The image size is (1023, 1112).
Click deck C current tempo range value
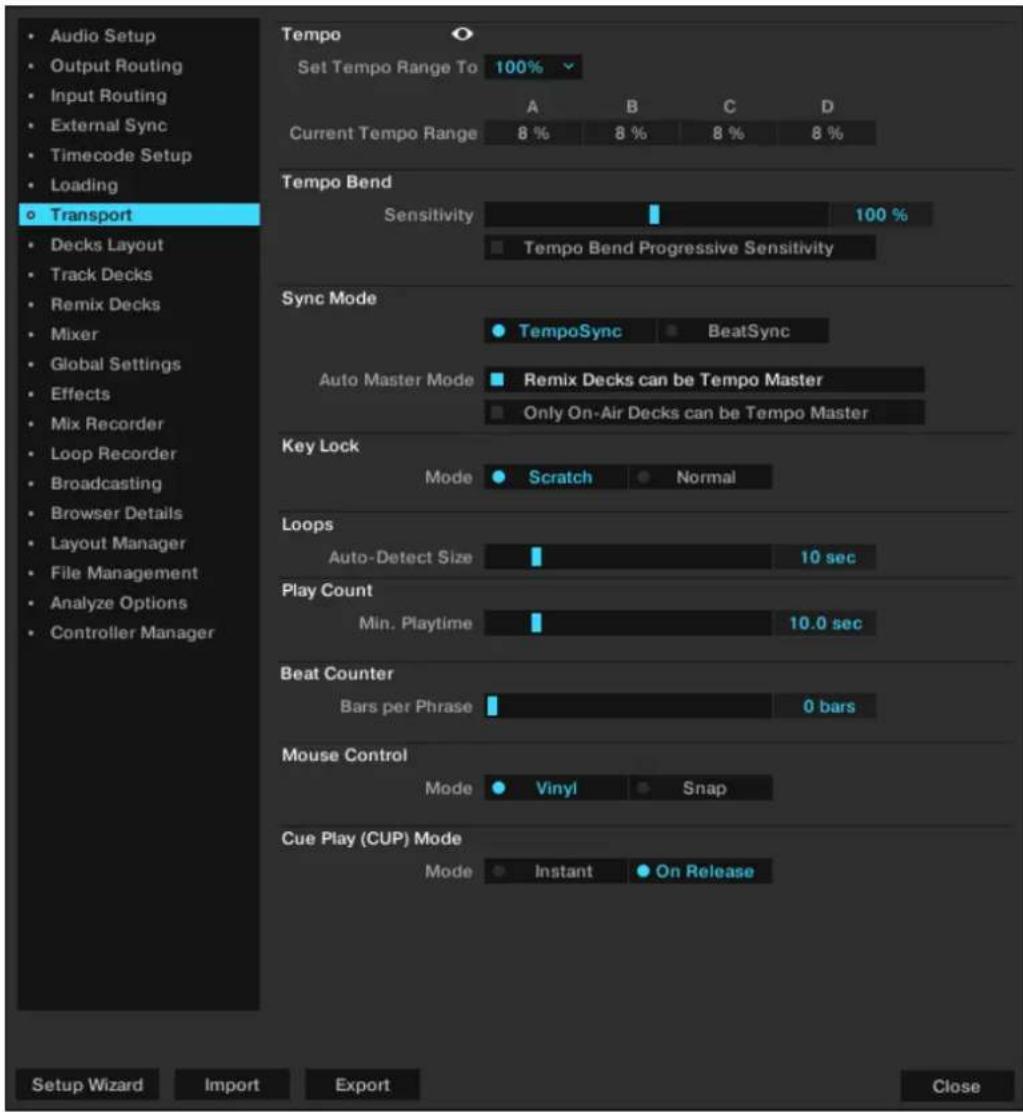(729, 133)
